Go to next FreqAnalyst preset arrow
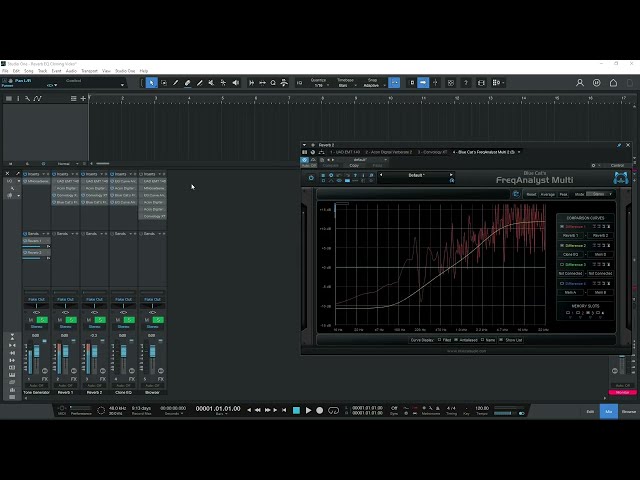 click(x=451, y=175)
